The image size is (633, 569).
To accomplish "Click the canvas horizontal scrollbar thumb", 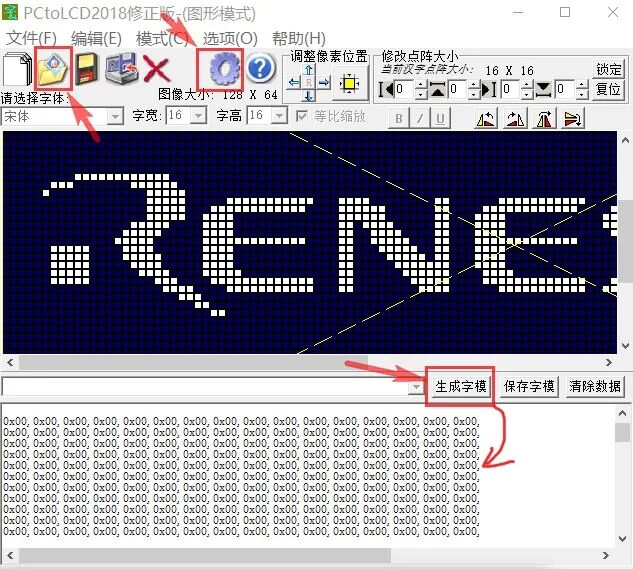I will [x=193, y=362].
